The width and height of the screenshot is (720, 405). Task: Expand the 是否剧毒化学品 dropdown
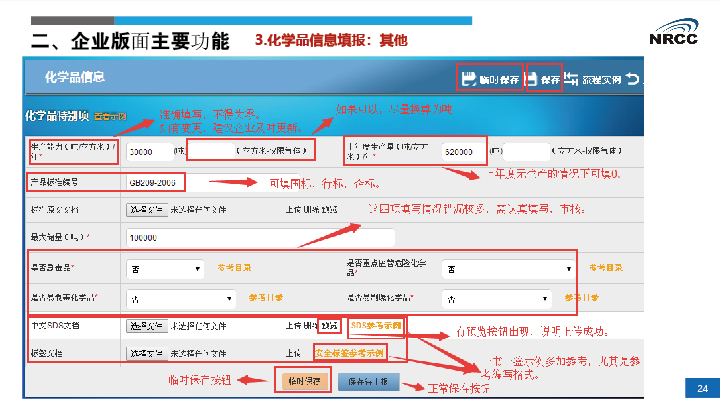coord(510,298)
